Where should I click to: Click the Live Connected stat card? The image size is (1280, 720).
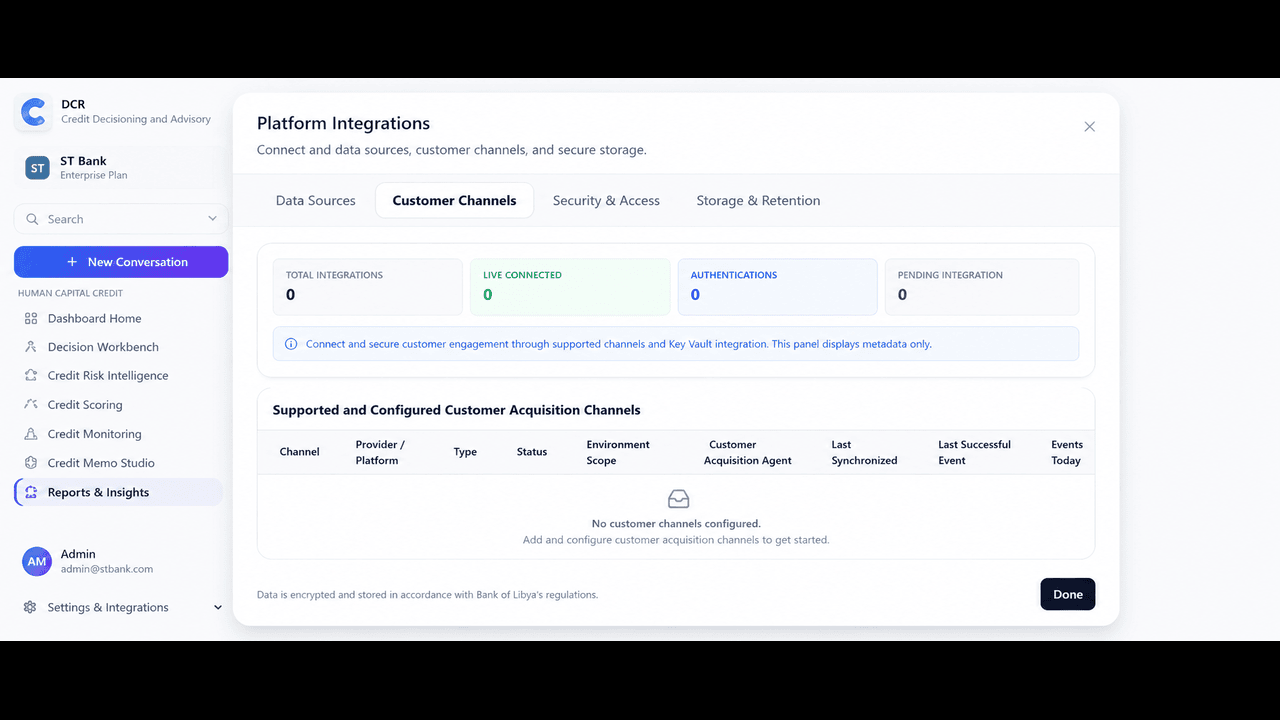[x=570, y=287]
